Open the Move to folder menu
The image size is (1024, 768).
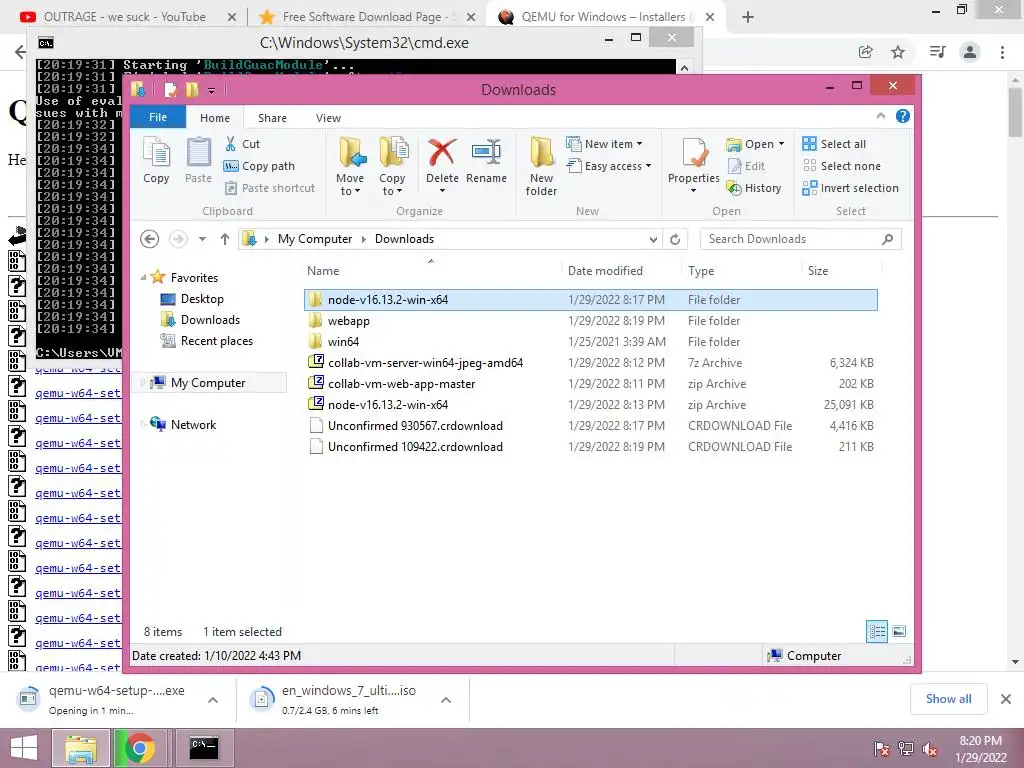[351, 167]
